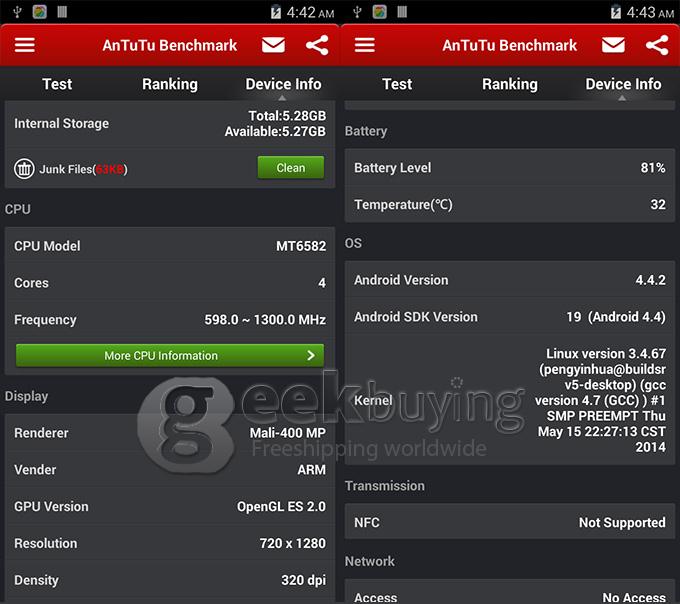Tap share icon in left screen header

317,45
